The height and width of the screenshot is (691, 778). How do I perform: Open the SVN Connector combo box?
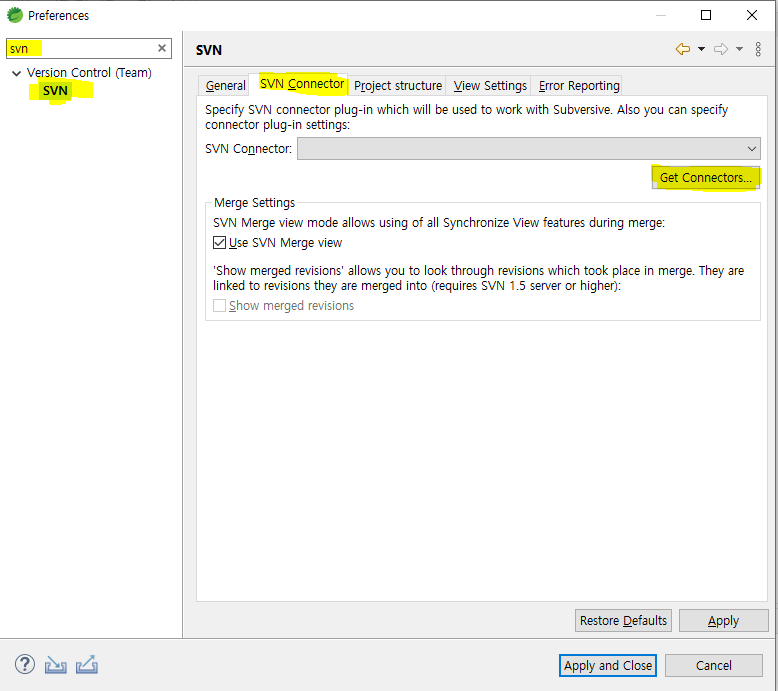click(x=529, y=149)
